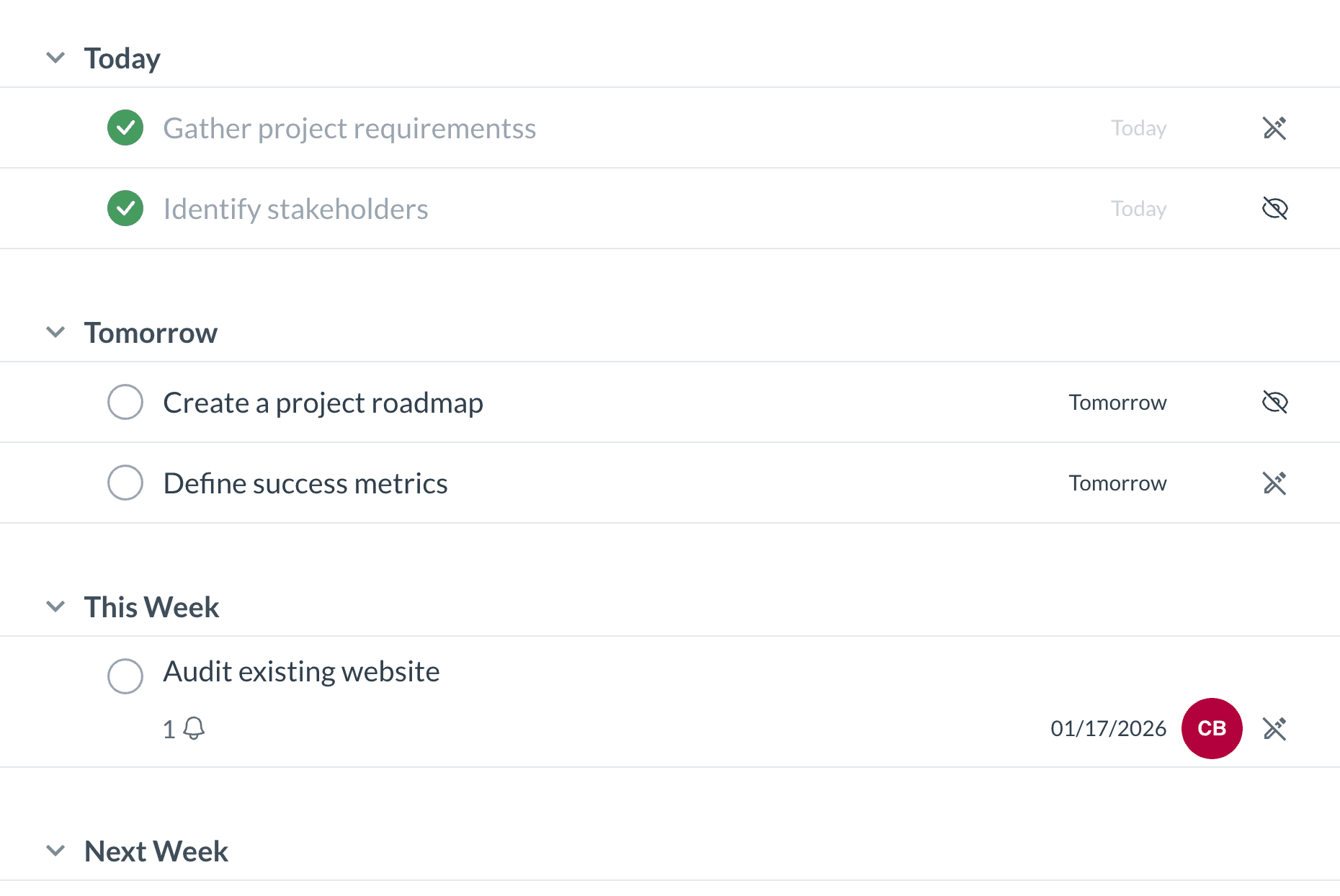Click the crossed pencil icon for Audit existing website
The width and height of the screenshot is (1340, 896).
click(1274, 729)
